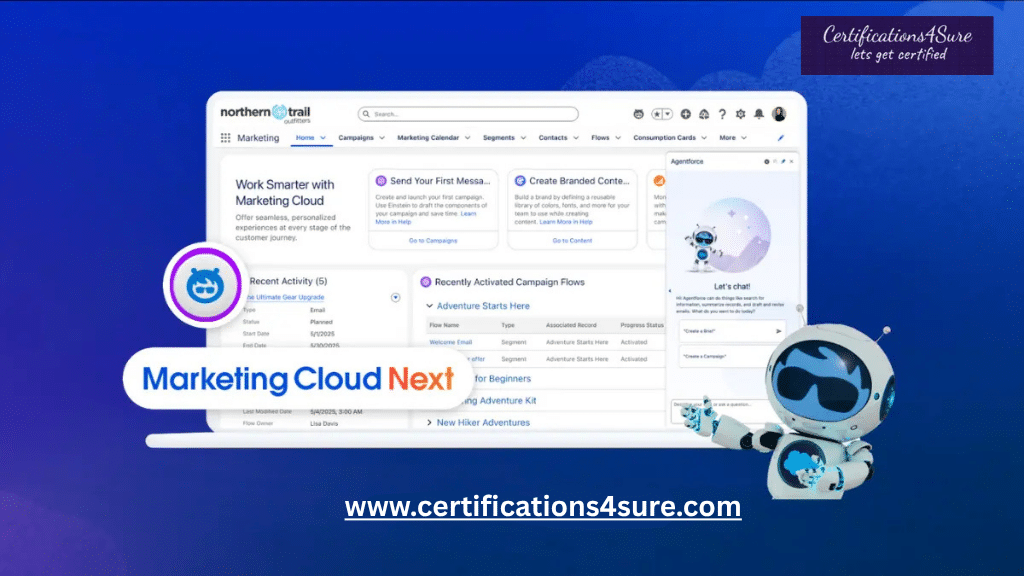The height and width of the screenshot is (576, 1024).
Task: Open the Welcome Email flow link
Action: coord(451,342)
